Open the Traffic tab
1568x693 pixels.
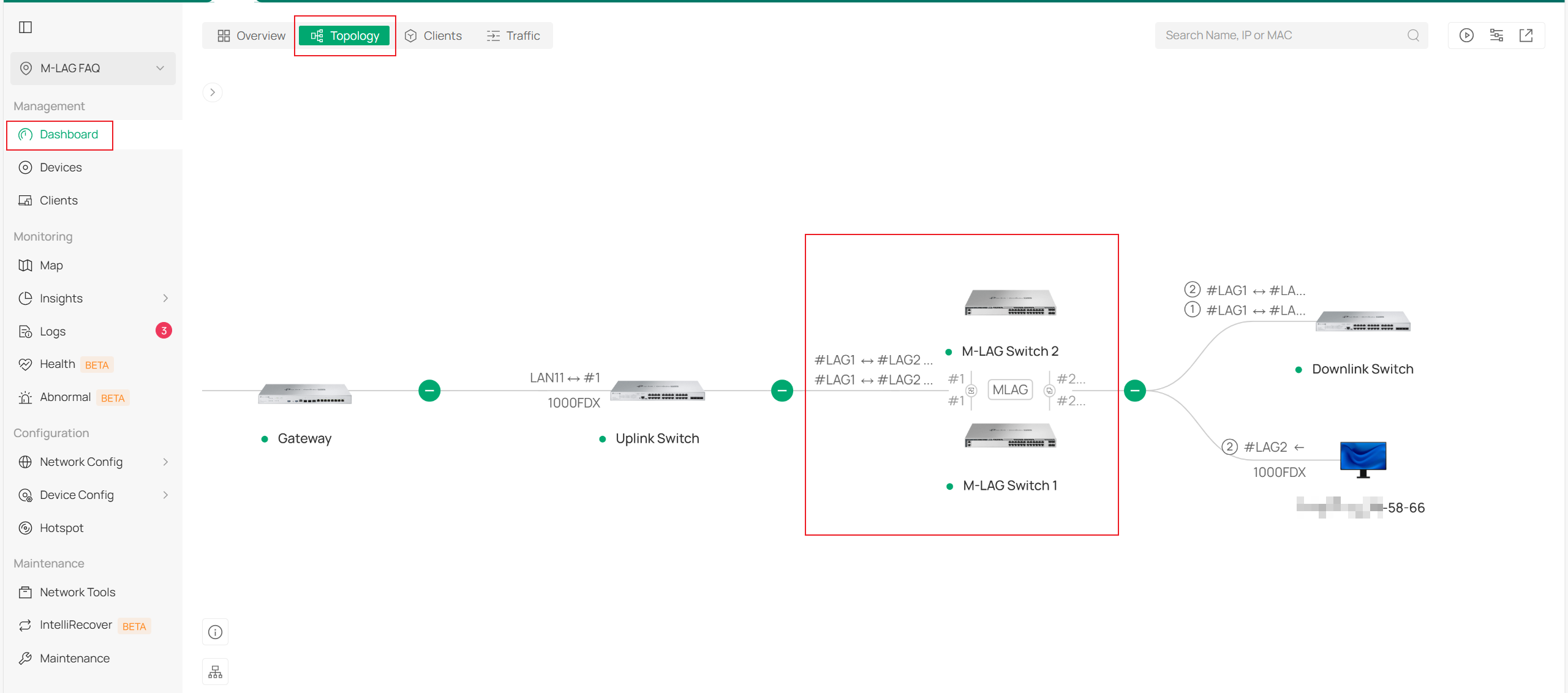click(513, 36)
